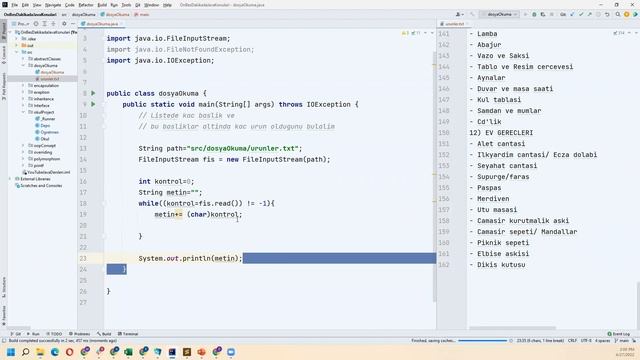Click the Run with Coverage toolbar icon
The width and height of the screenshot is (640, 360).
543,14
